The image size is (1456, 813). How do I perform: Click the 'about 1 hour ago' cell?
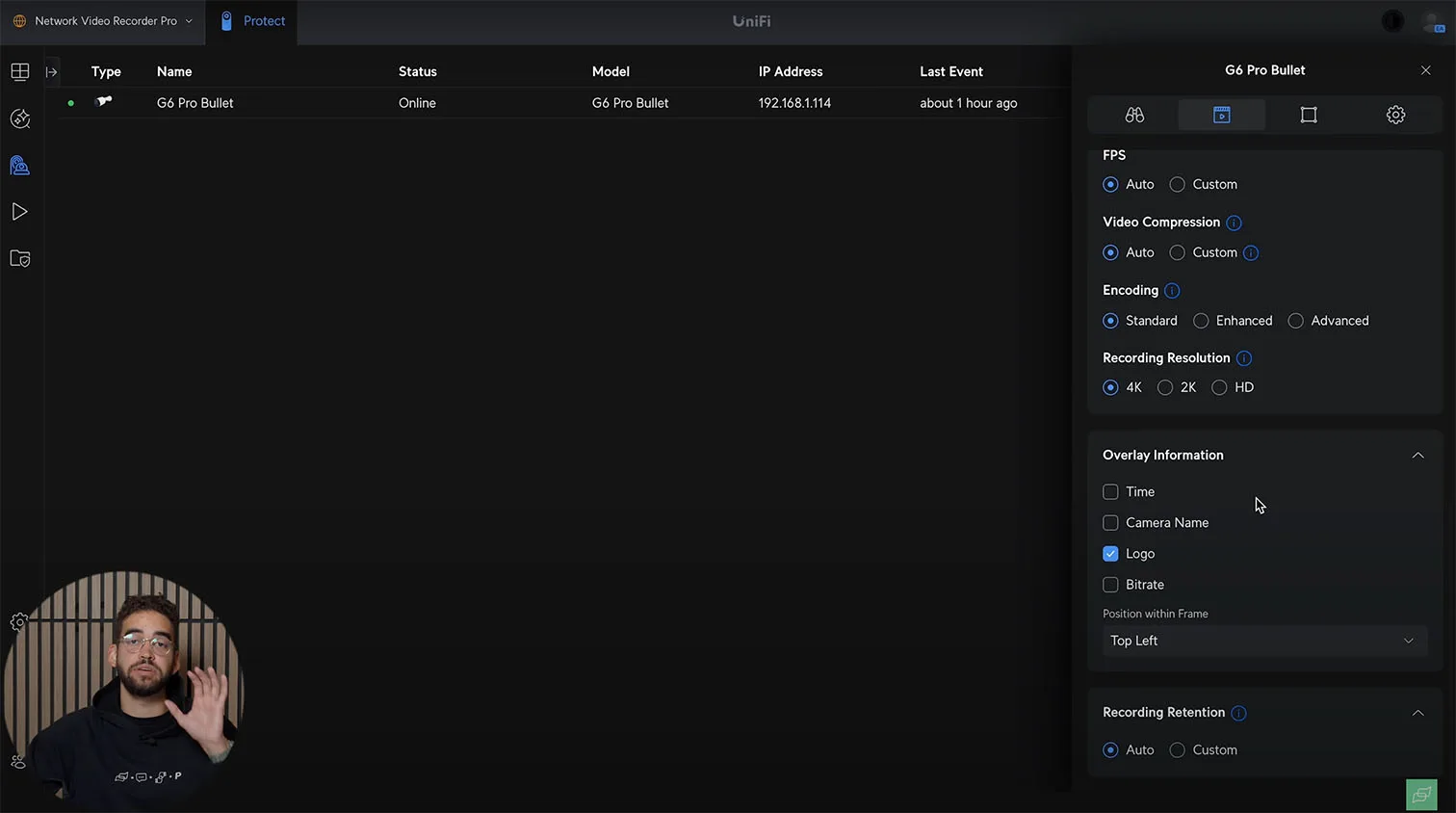pyautogui.click(x=969, y=103)
